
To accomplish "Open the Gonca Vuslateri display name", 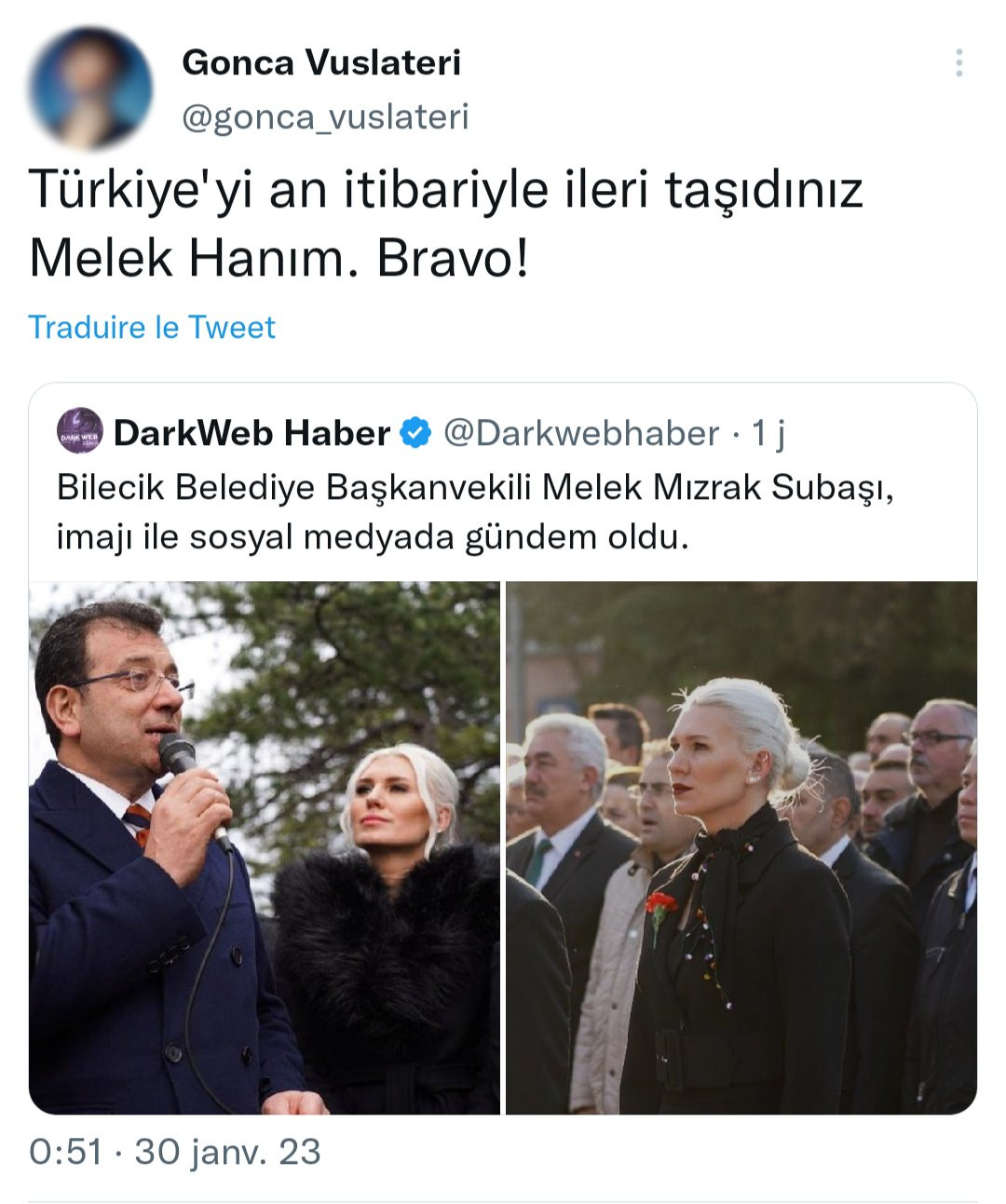I will (x=321, y=62).
